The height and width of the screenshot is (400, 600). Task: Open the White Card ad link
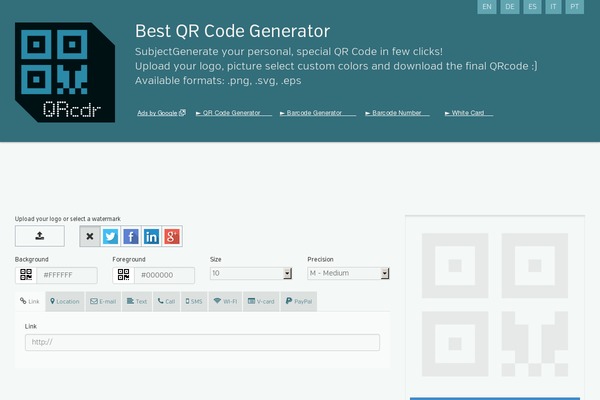468,113
